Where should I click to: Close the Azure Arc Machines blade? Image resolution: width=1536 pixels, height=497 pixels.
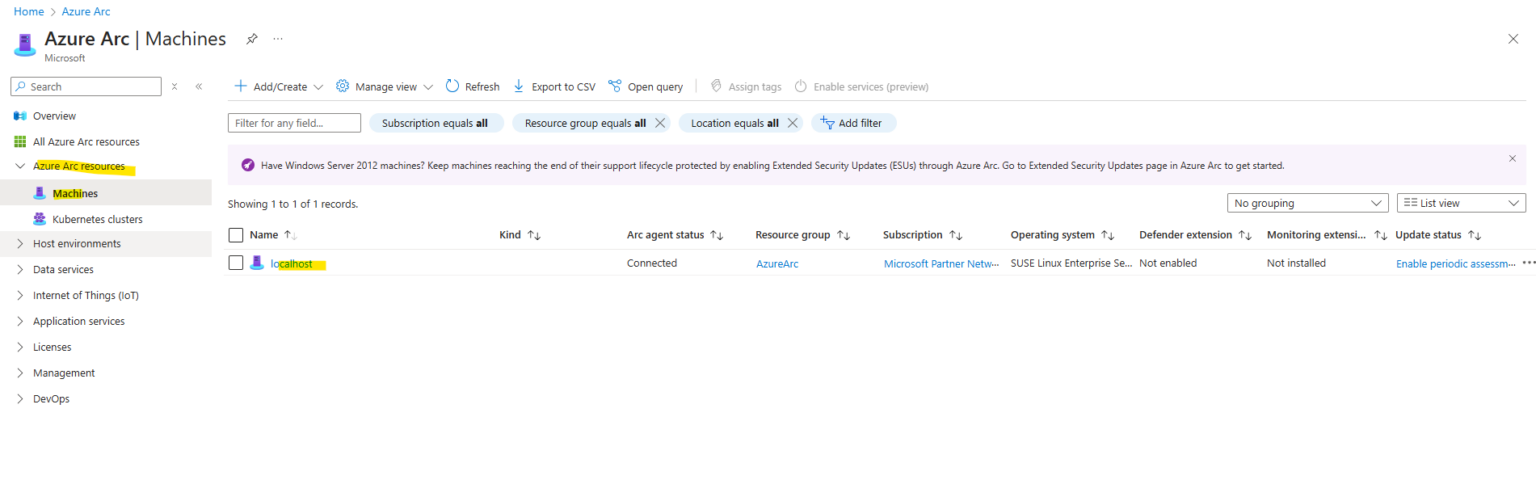(x=1512, y=39)
